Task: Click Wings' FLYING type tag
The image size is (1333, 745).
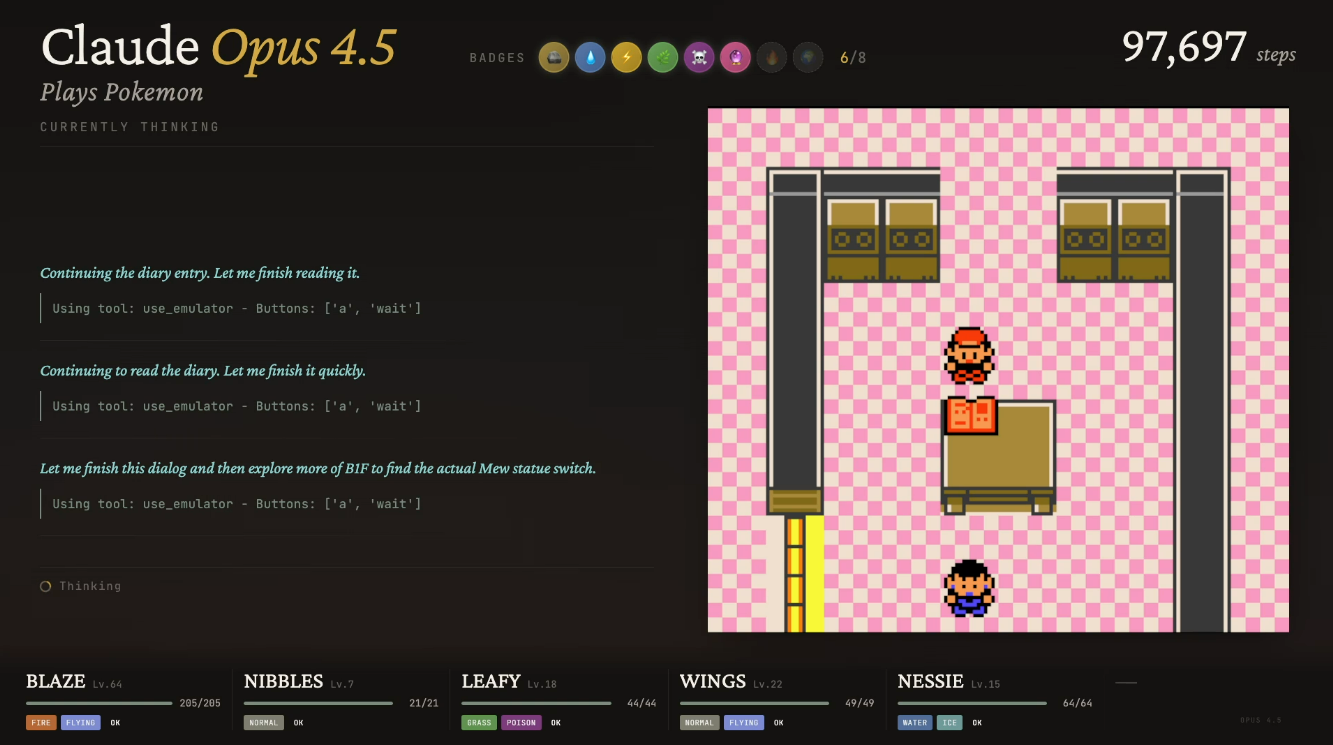Action: (743, 722)
